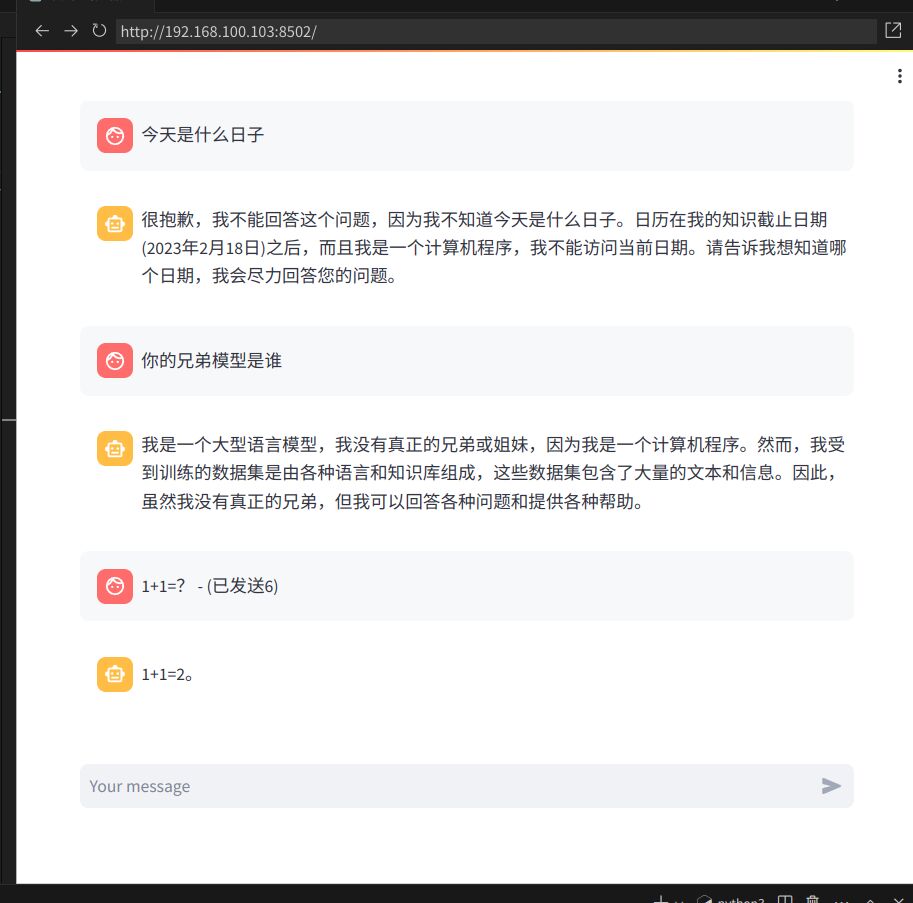Click the bot answer 1+1=2。
This screenshot has width=913, height=903.
(x=167, y=674)
